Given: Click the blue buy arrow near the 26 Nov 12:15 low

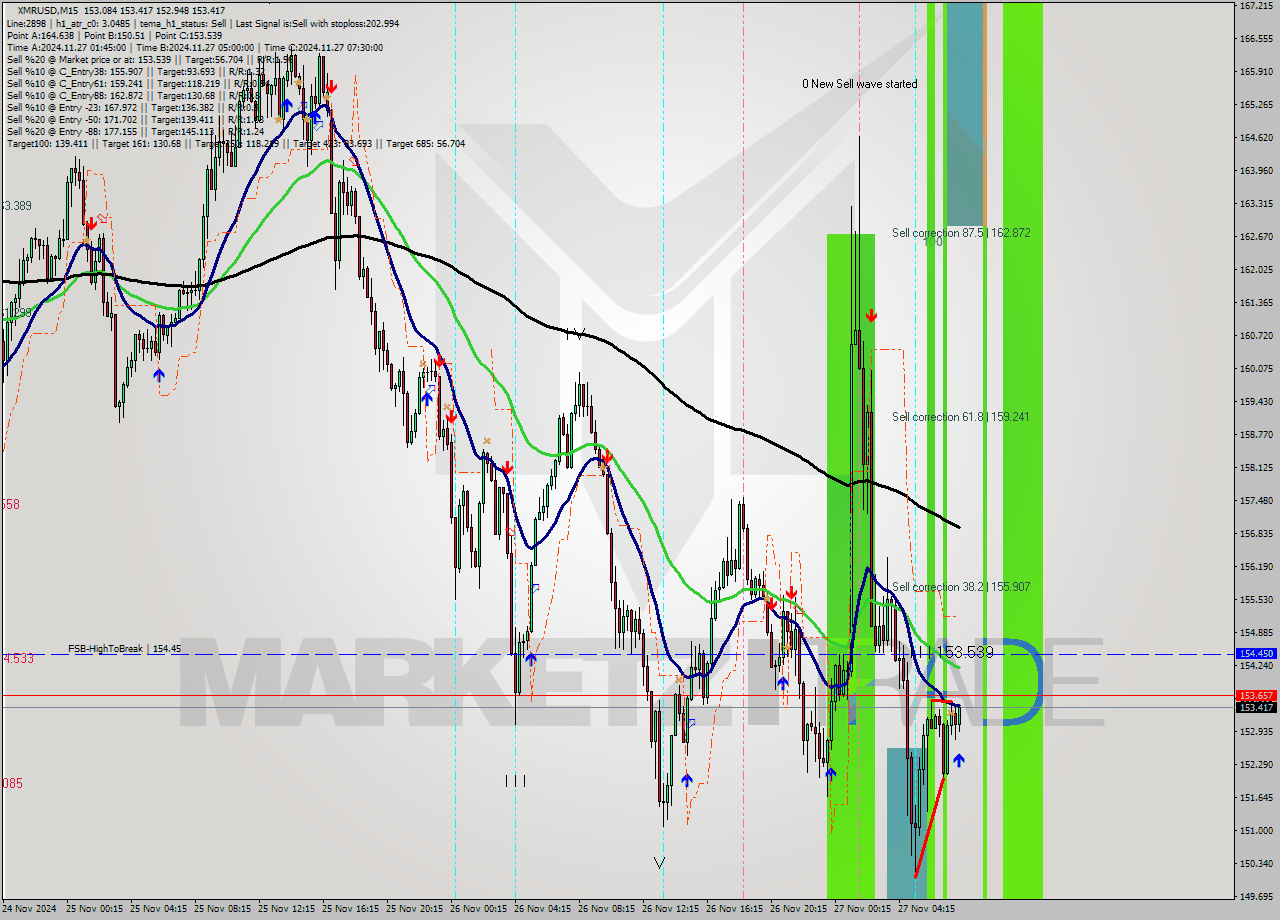Looking at the screenshot, I should click(x=687, y=779).
